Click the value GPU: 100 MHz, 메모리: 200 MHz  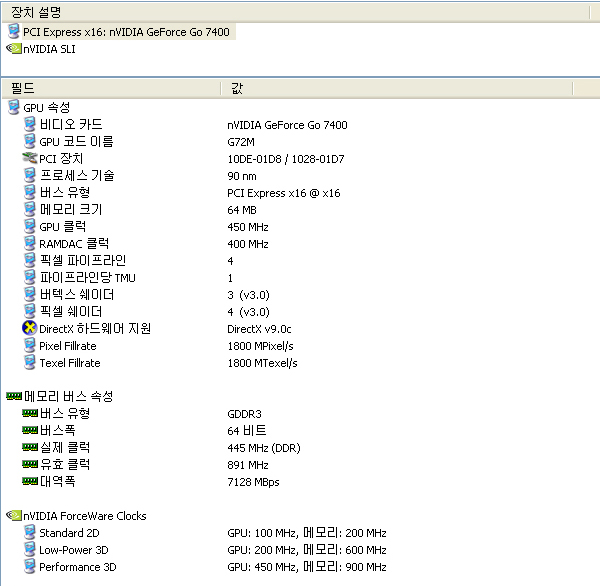click(307, 533)
